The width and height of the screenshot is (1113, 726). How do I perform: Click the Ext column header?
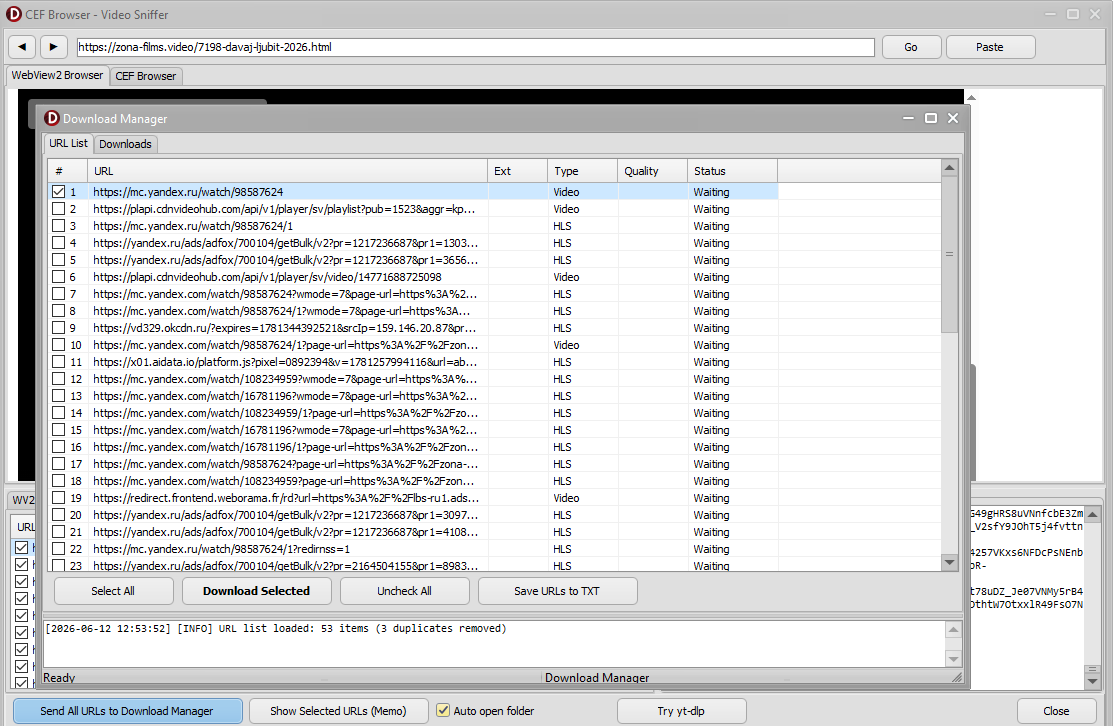click(517, 171)
